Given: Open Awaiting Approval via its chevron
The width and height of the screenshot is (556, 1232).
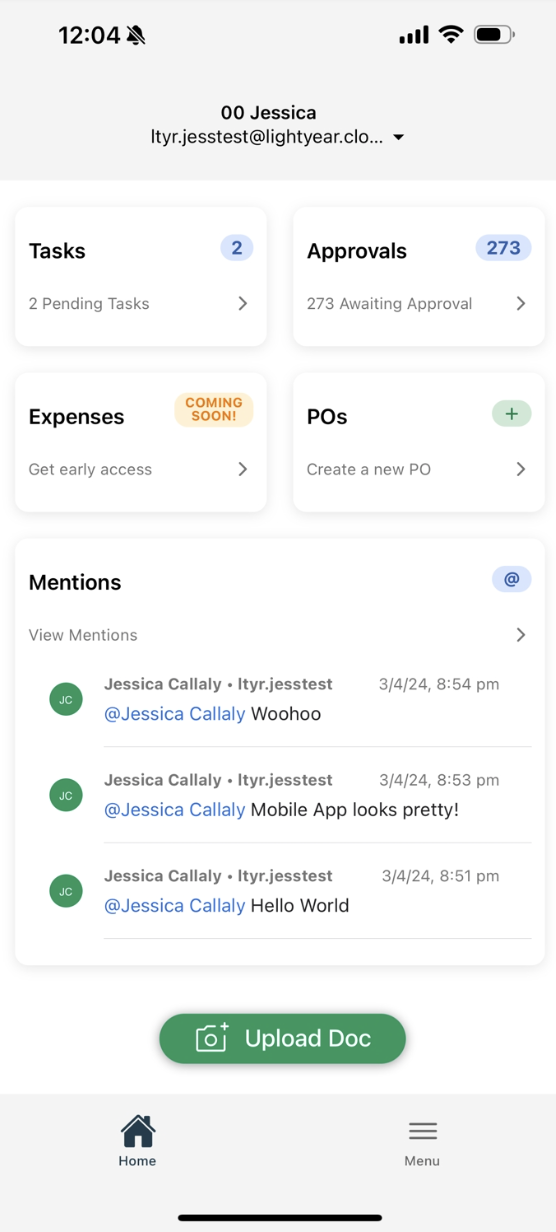Looking at the screenshot, I should 521,303.
